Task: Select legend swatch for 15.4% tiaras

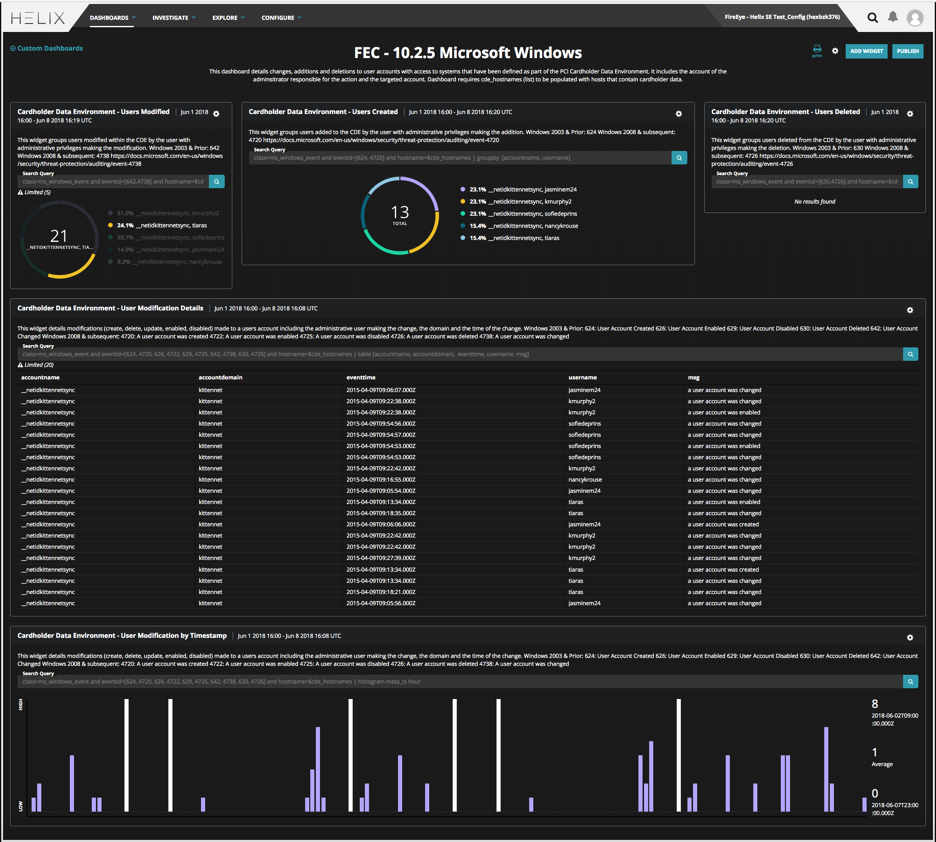Action: pos(463,238)
